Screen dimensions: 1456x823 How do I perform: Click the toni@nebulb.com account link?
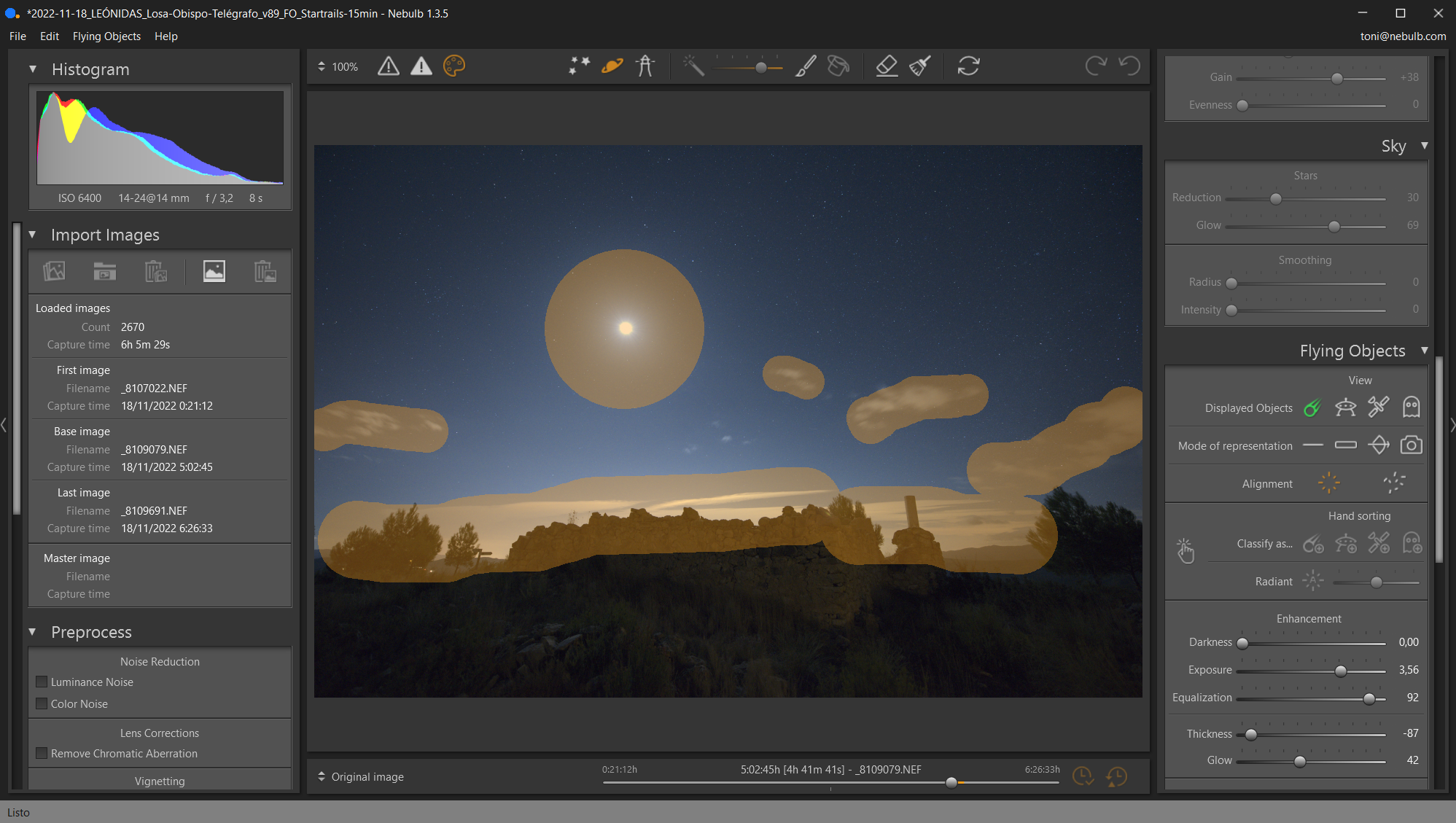[x=1403, y=36]
